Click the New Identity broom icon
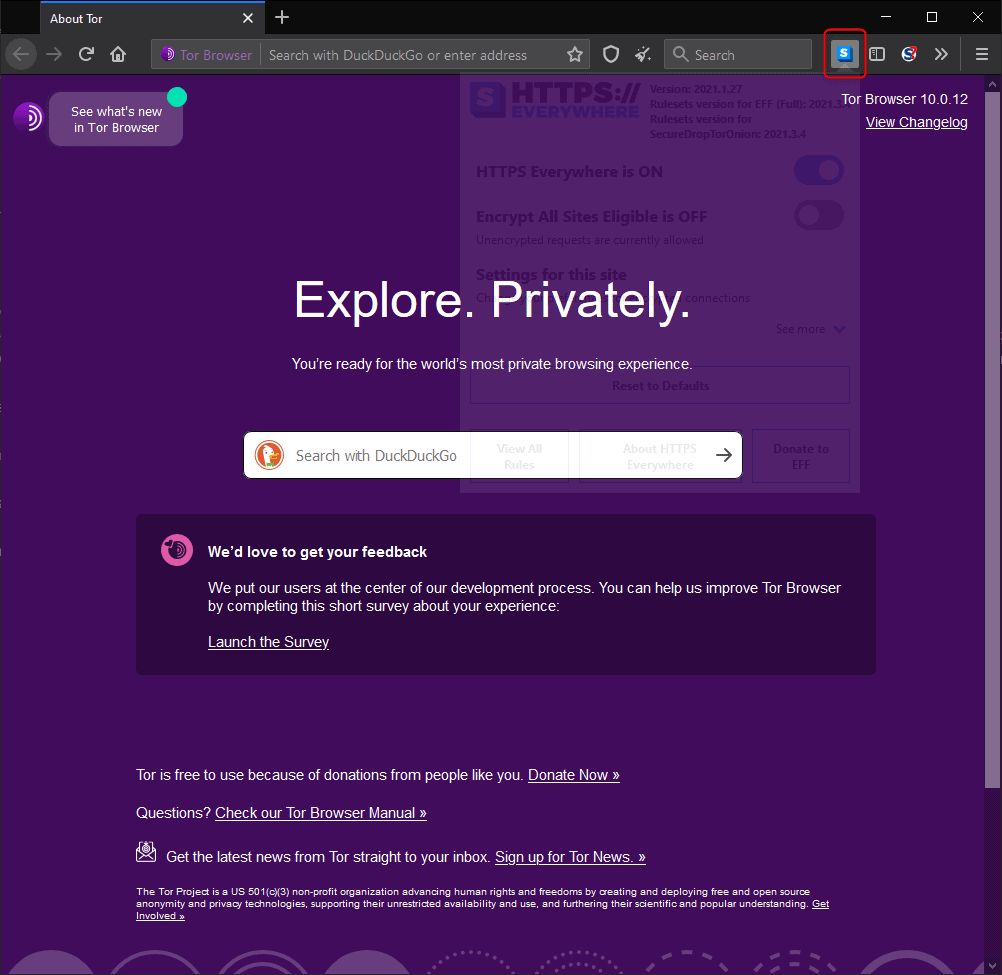Viewport: 1002px width, 975px height. pos(643,55)
